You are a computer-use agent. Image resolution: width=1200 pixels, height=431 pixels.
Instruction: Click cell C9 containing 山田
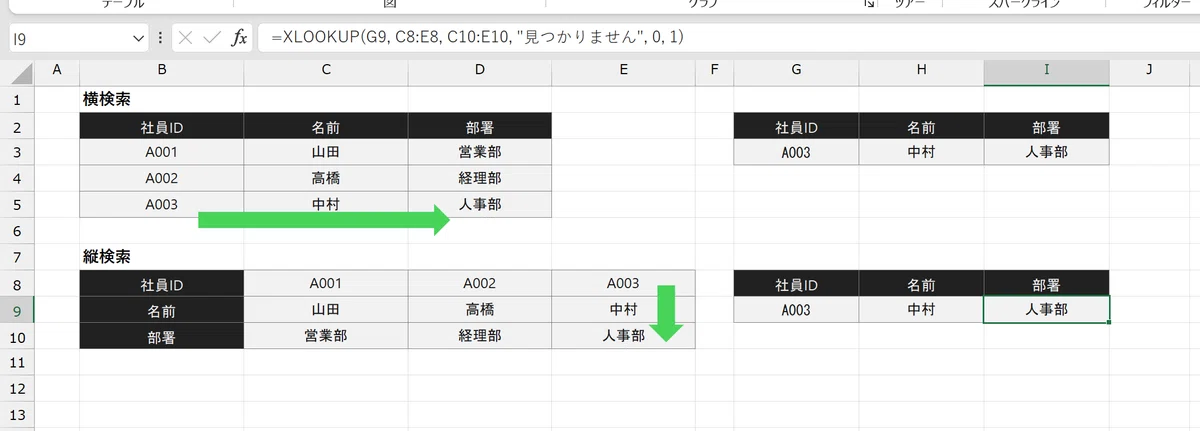(325, 309)
